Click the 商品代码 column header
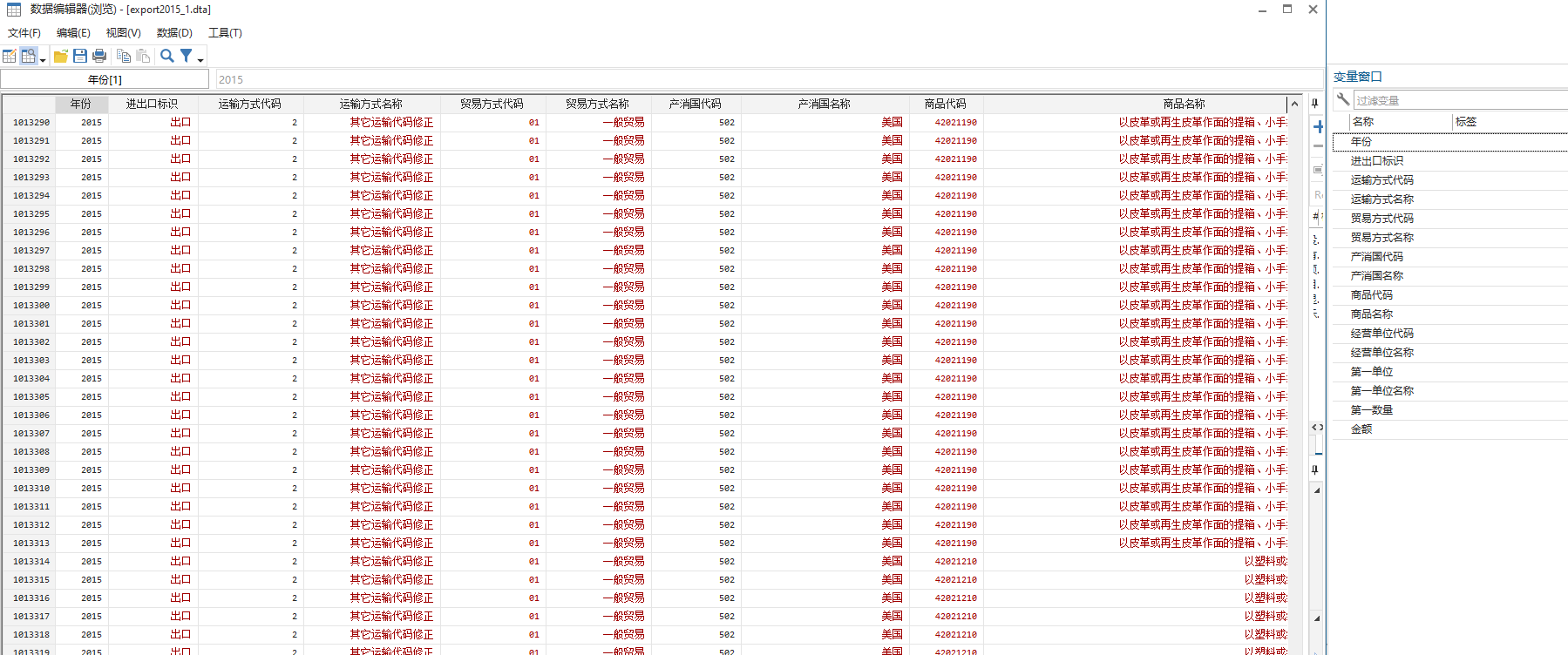The width and height of the screenshot is (1568, 655). pos(946,104)
